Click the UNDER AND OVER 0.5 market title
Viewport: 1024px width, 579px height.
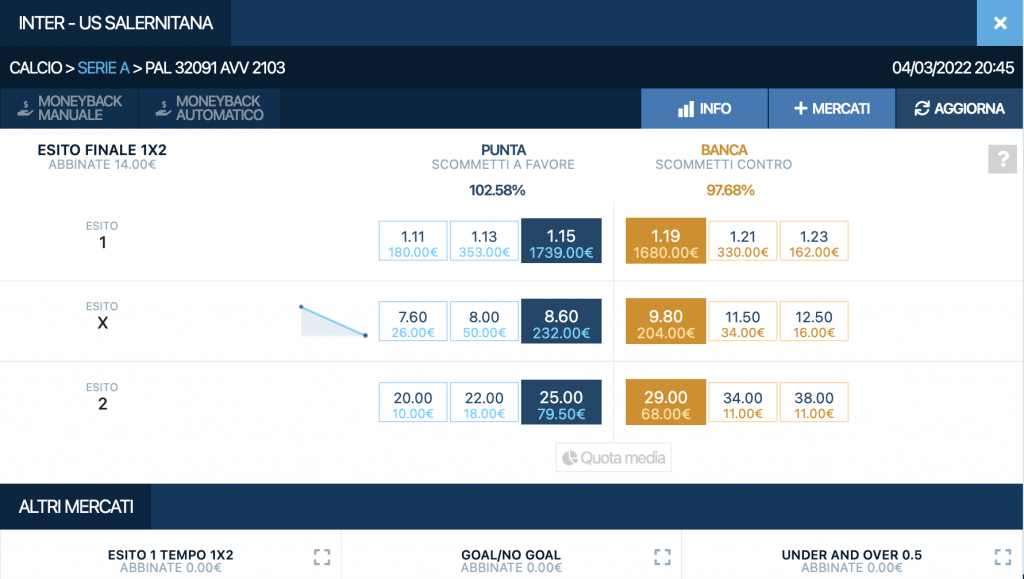coord(852,555)
